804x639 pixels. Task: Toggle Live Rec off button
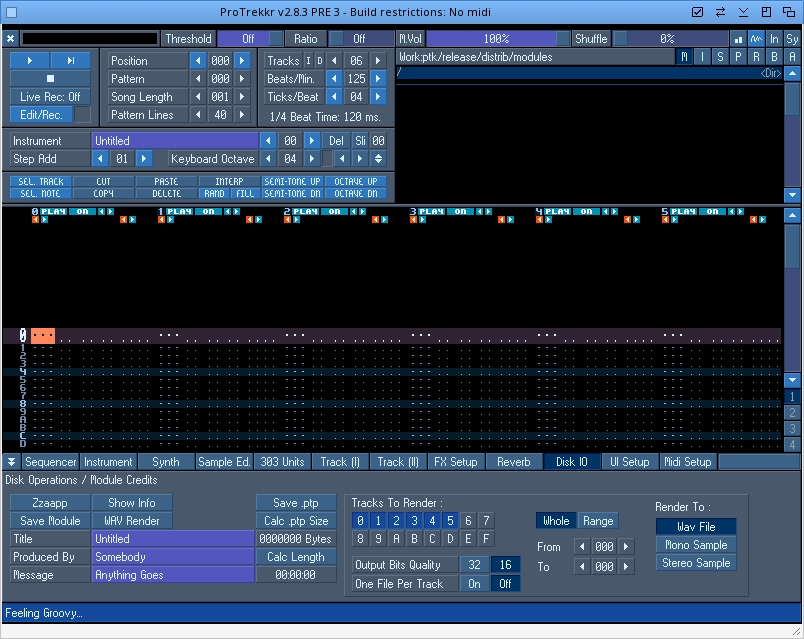(x=50, y=97)
